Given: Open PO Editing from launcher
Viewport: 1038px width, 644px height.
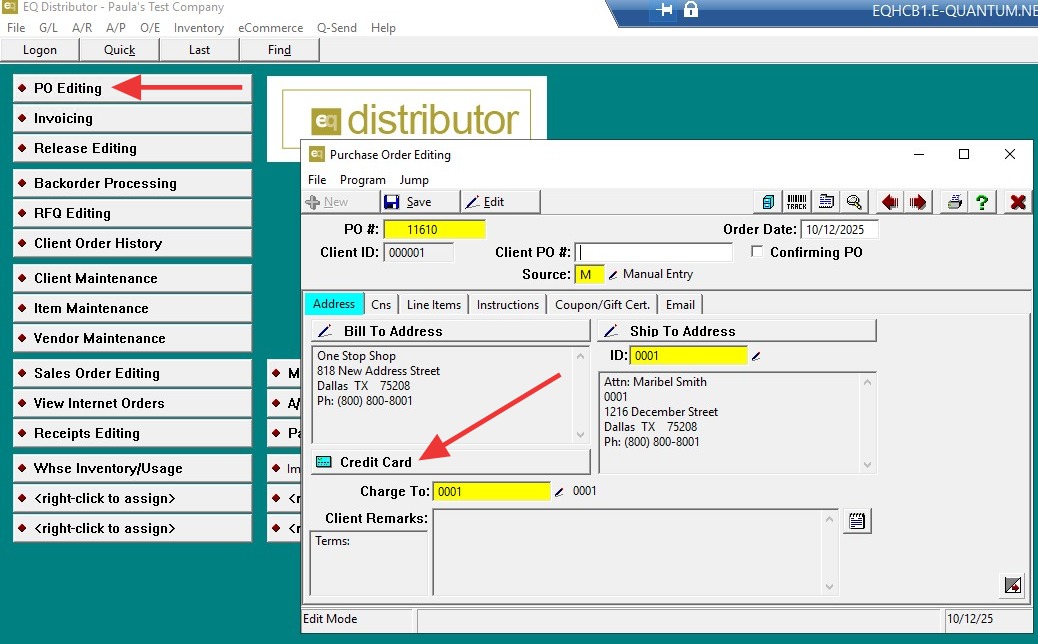Looking at the screenshot, I should point(132,88).
